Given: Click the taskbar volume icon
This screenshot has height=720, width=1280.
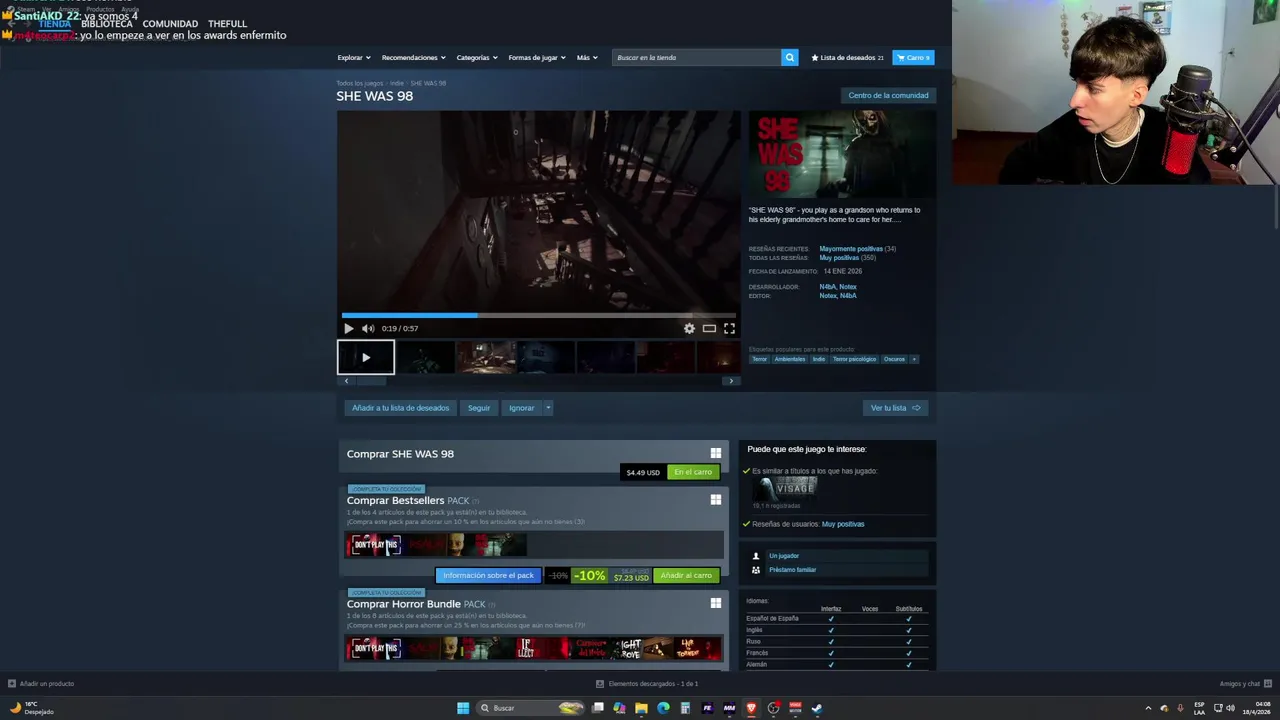Looking at the screenshot, I should pos(1229,708).
